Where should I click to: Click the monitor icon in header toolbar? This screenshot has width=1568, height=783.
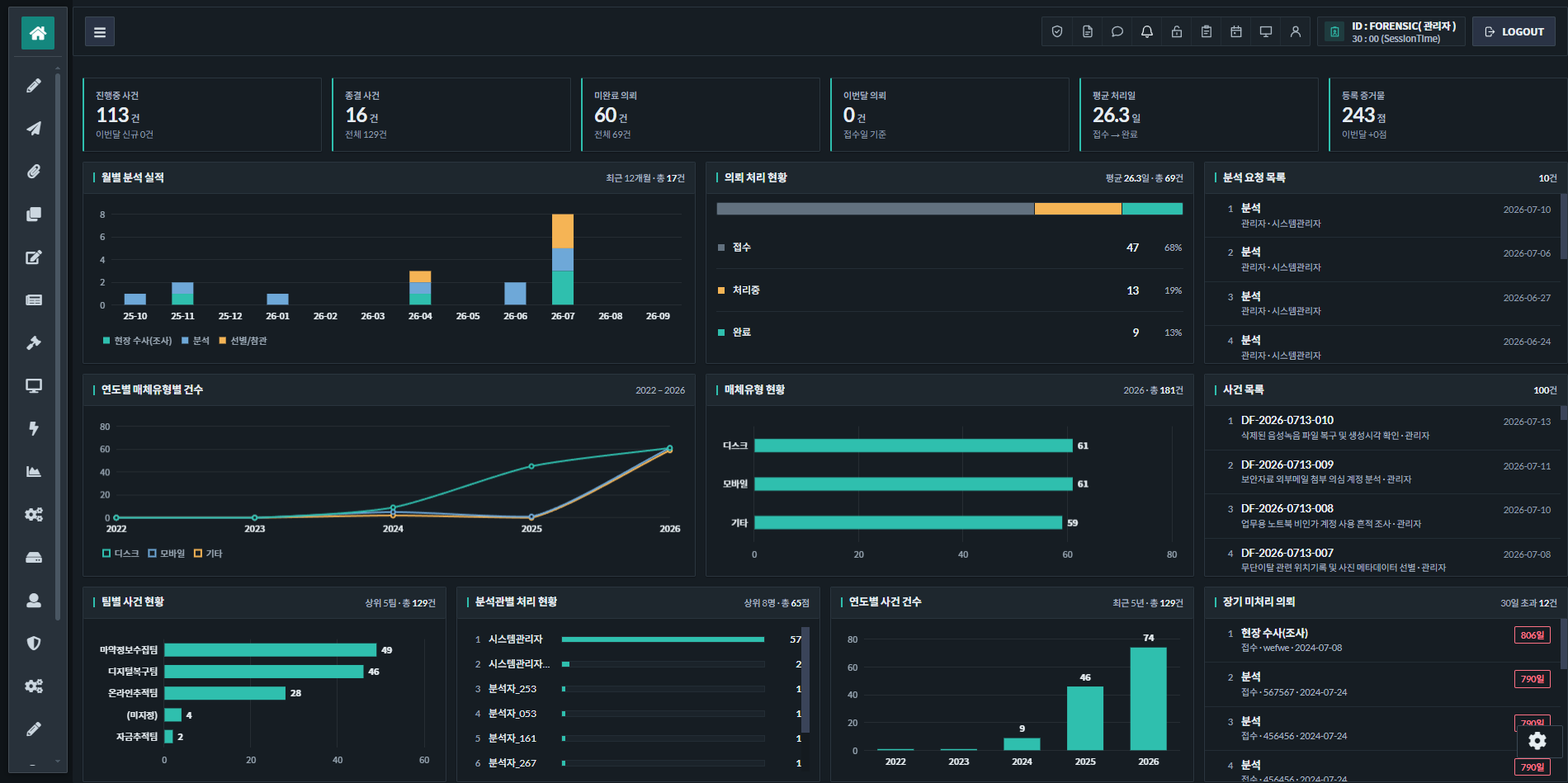[1266, 32]
